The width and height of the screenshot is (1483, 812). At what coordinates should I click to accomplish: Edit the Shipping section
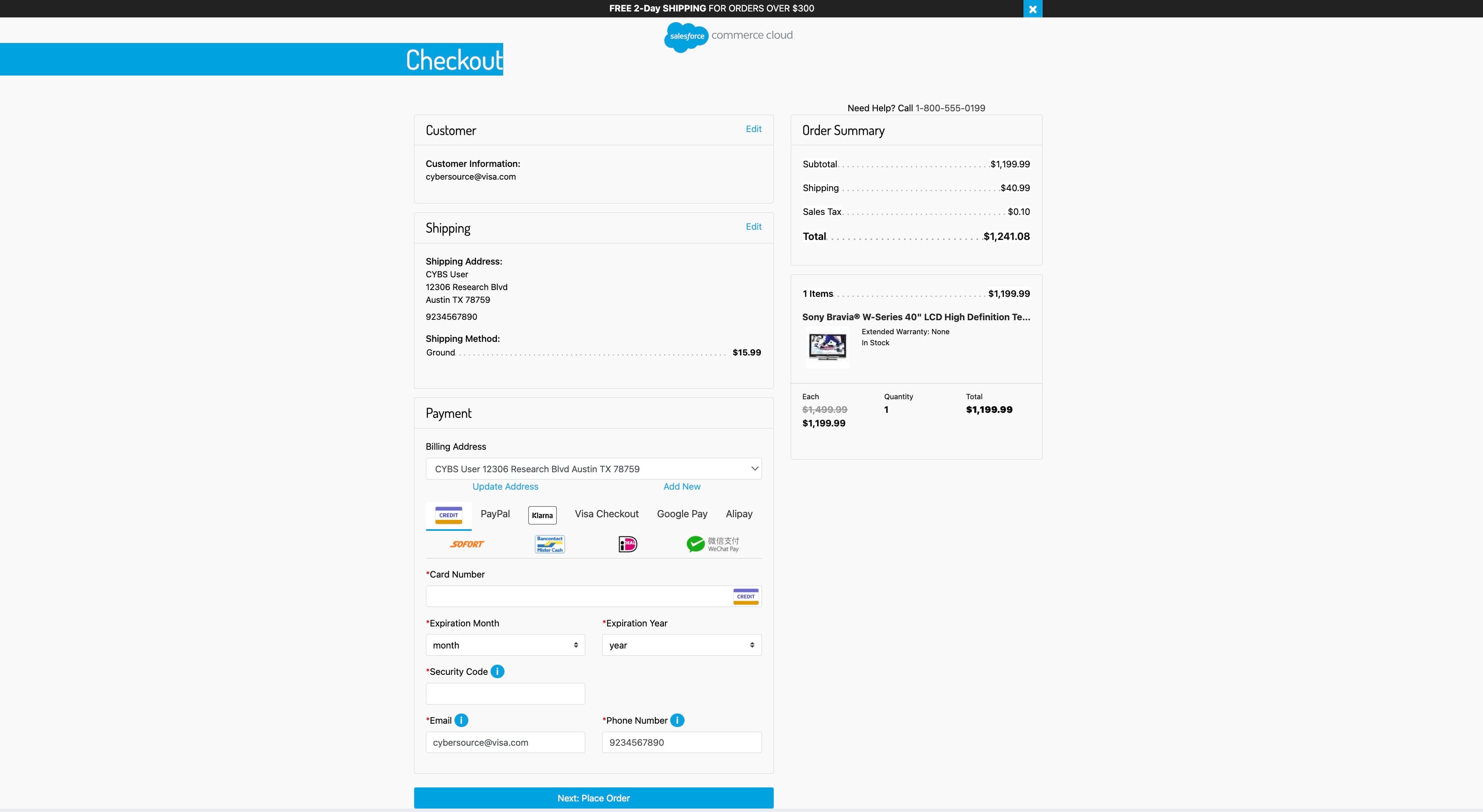pos(753,227)
